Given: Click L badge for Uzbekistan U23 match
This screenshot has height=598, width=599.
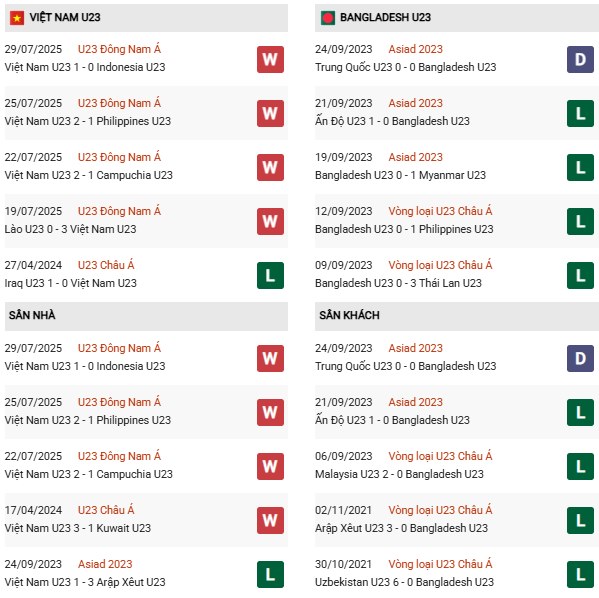Looking at the screenshot, I should [x=580, y=574].
